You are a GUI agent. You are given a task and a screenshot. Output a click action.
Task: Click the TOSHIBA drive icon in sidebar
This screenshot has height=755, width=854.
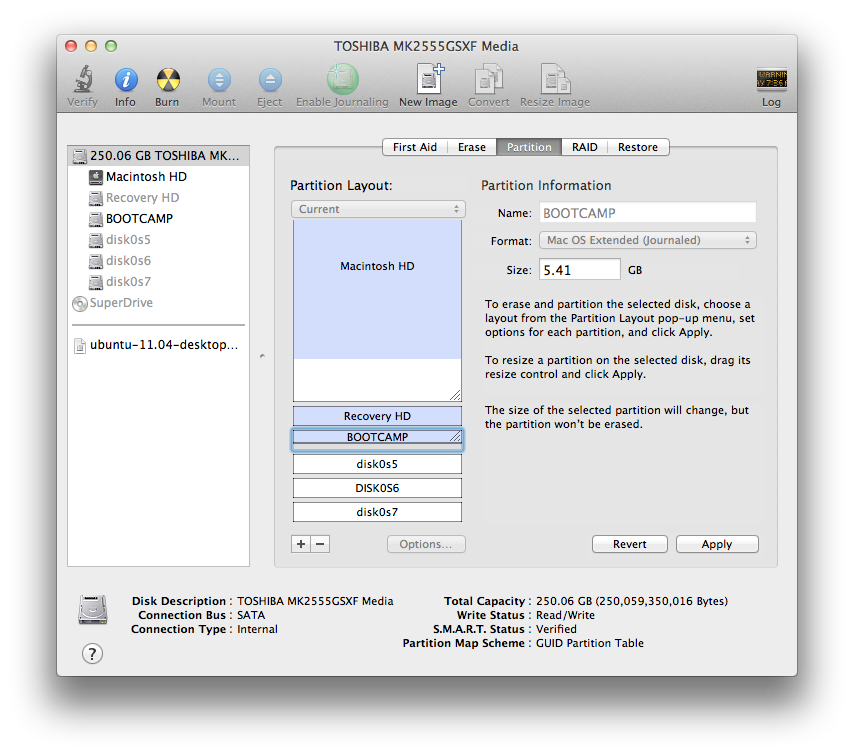click(x=80, y=156)
